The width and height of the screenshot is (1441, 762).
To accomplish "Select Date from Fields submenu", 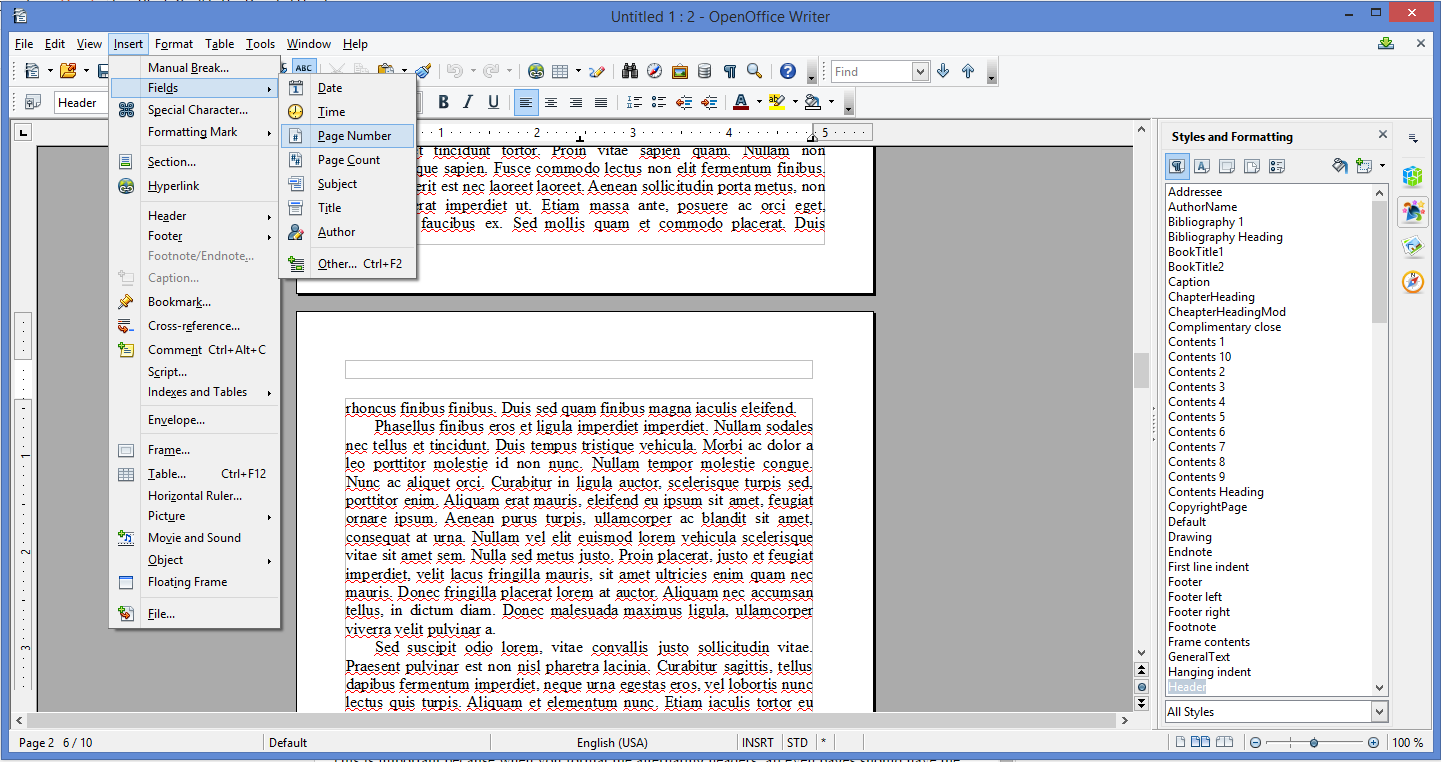I will coord(349,88).
